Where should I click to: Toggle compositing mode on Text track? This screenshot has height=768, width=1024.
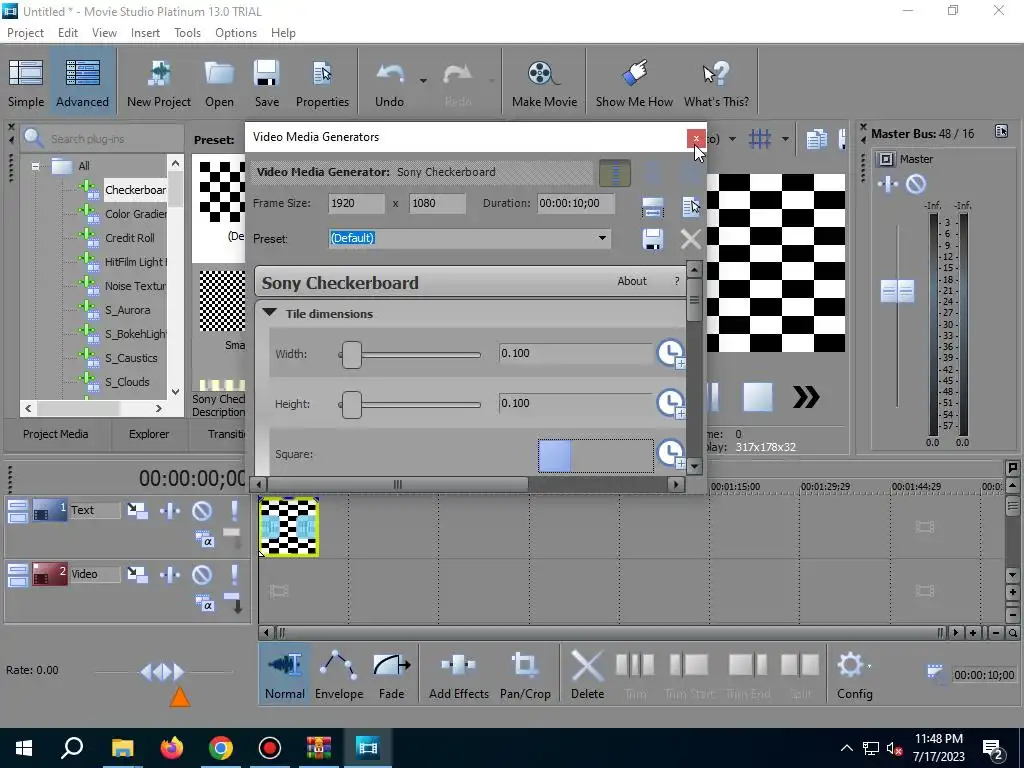point(204,540)
